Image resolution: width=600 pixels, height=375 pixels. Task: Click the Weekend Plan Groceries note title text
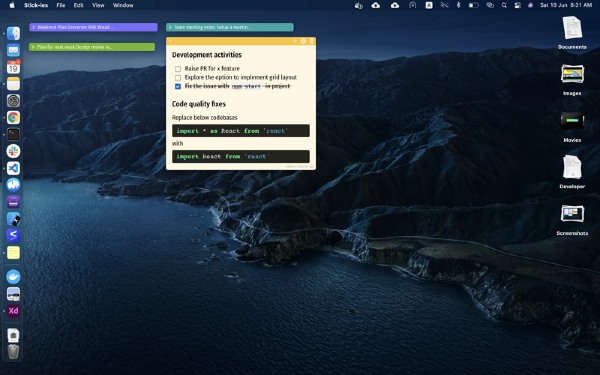tap(75, 27)
